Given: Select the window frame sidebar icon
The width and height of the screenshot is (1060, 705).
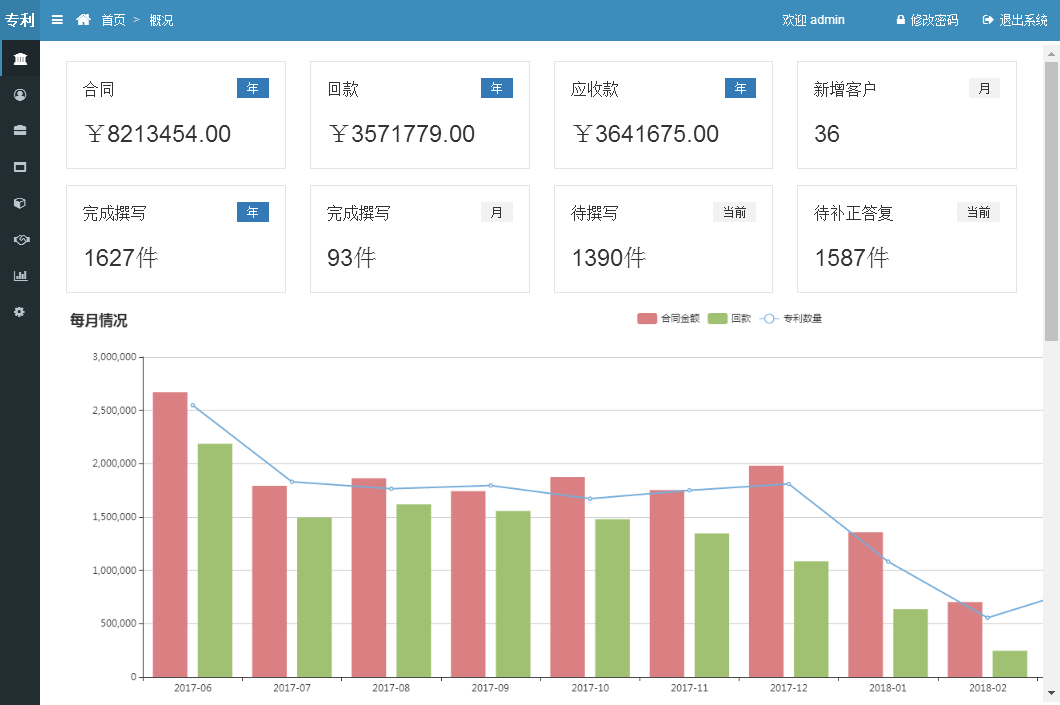Looking at the screenshot, I should pyautogui.click(x=20, y=167).
